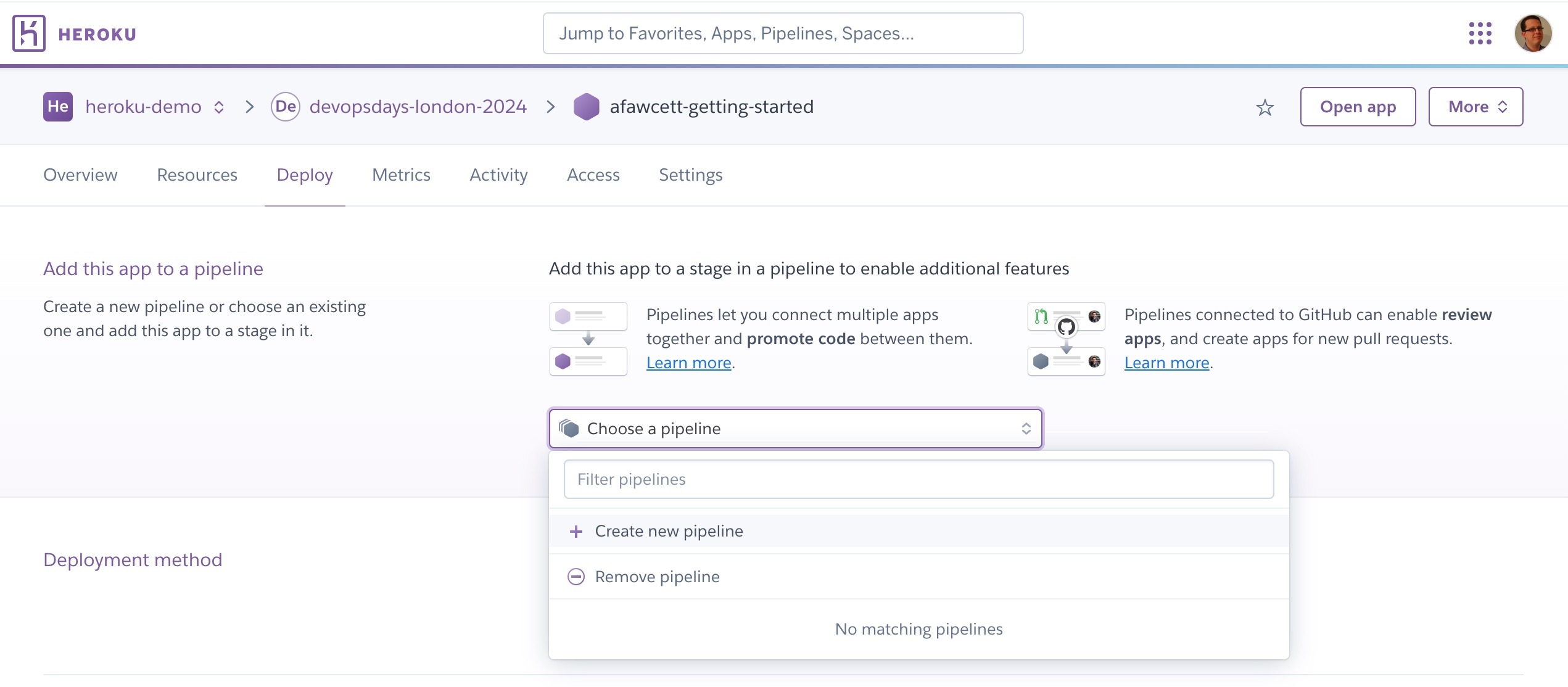Viewport: 1568px width, 687px height.
Task: Click the De pipeline badge icon
Action: point(286,107)
